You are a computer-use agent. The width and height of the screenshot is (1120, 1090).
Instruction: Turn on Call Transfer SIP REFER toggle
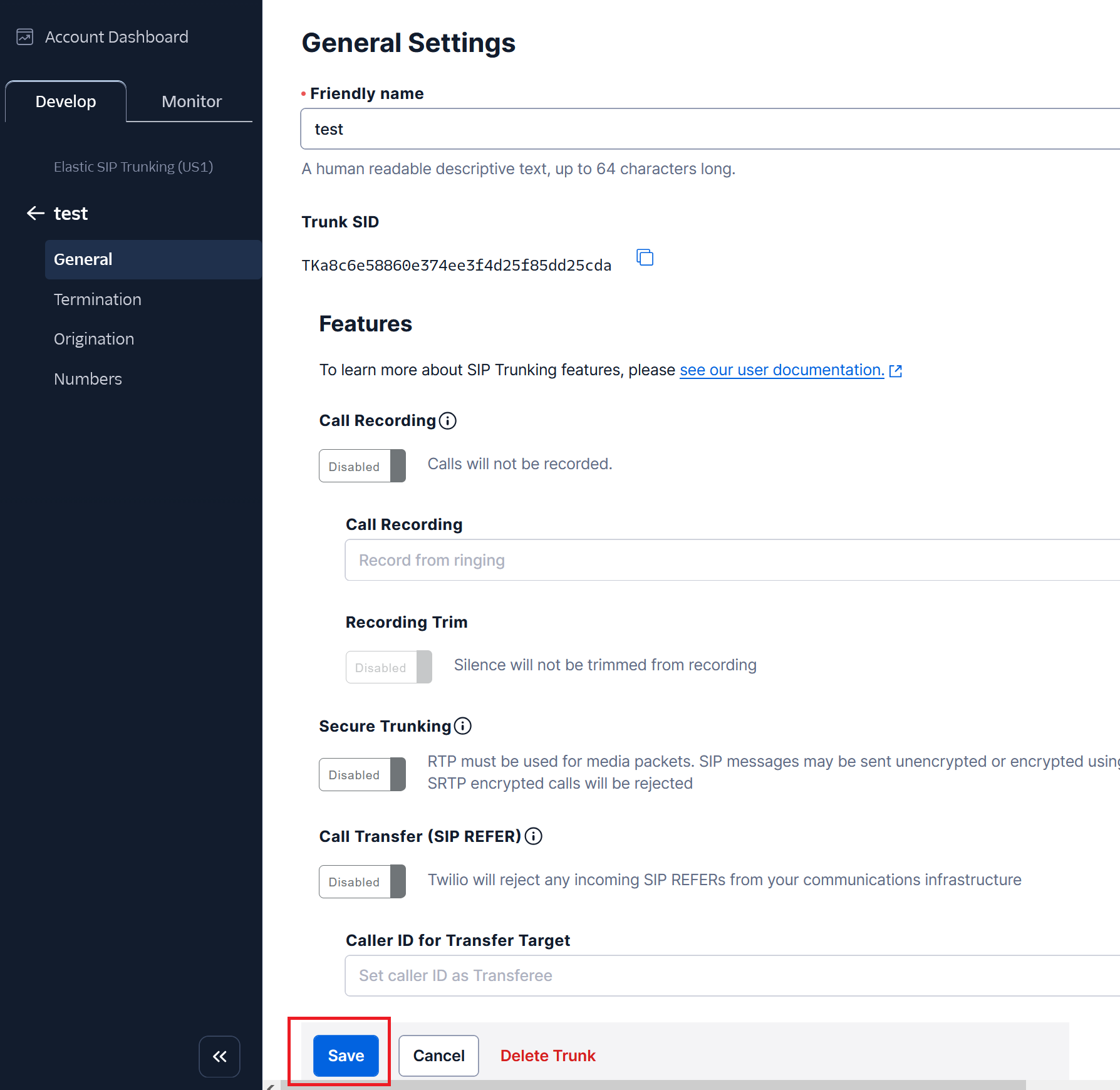point(362,882)
